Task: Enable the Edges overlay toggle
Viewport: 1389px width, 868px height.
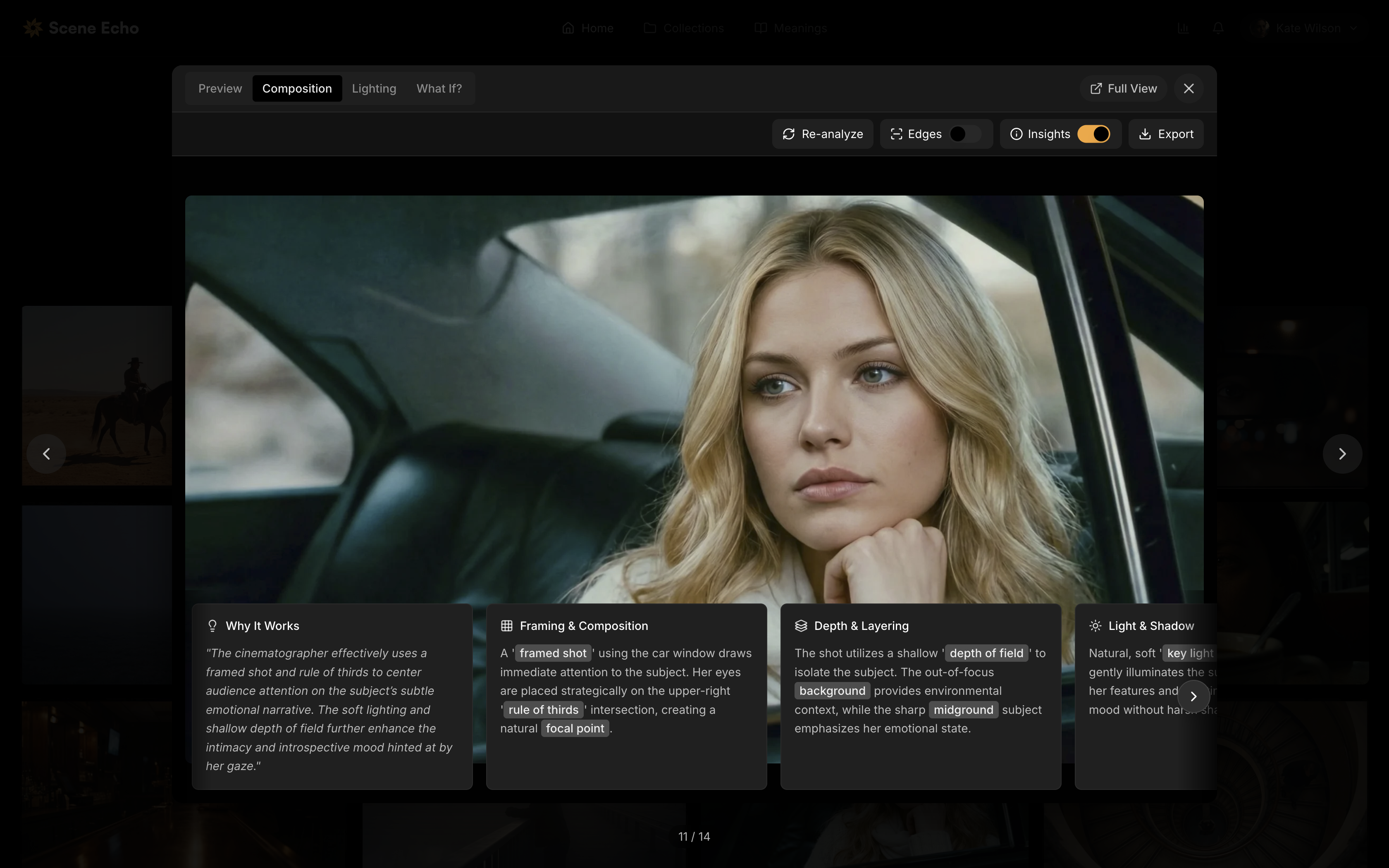Action: pos(964,134)
